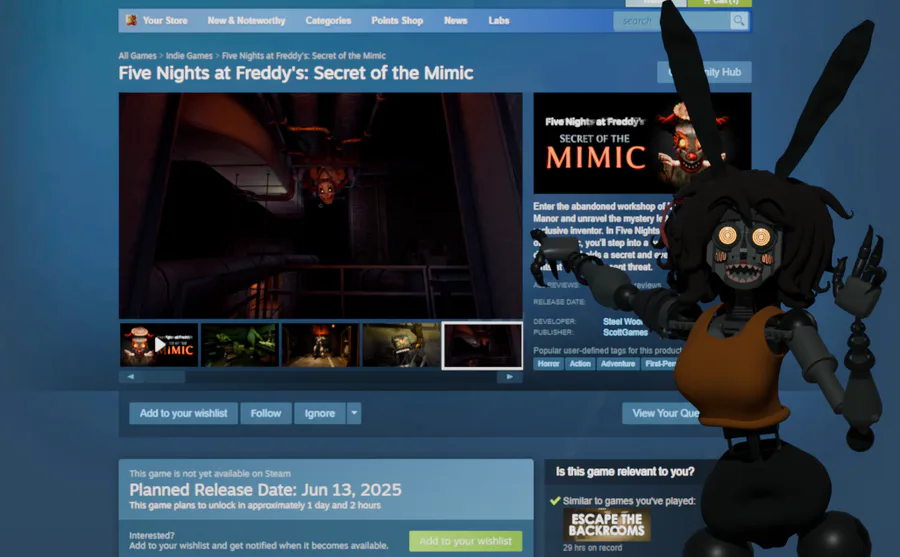Click the Planned Release Date text
The image size is (900, 557).
(x=265, y=490)
